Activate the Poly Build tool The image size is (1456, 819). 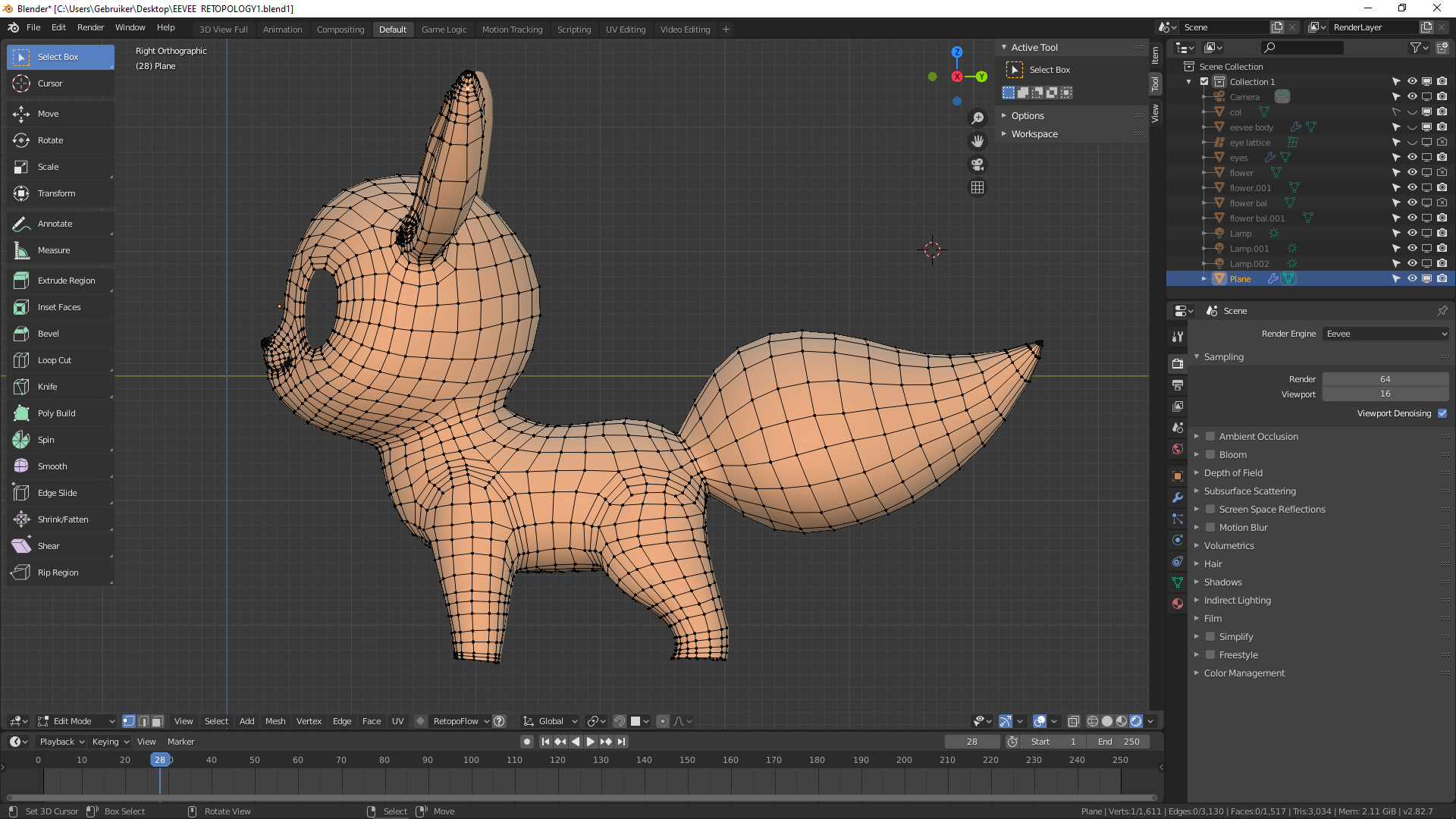[56, 413]
